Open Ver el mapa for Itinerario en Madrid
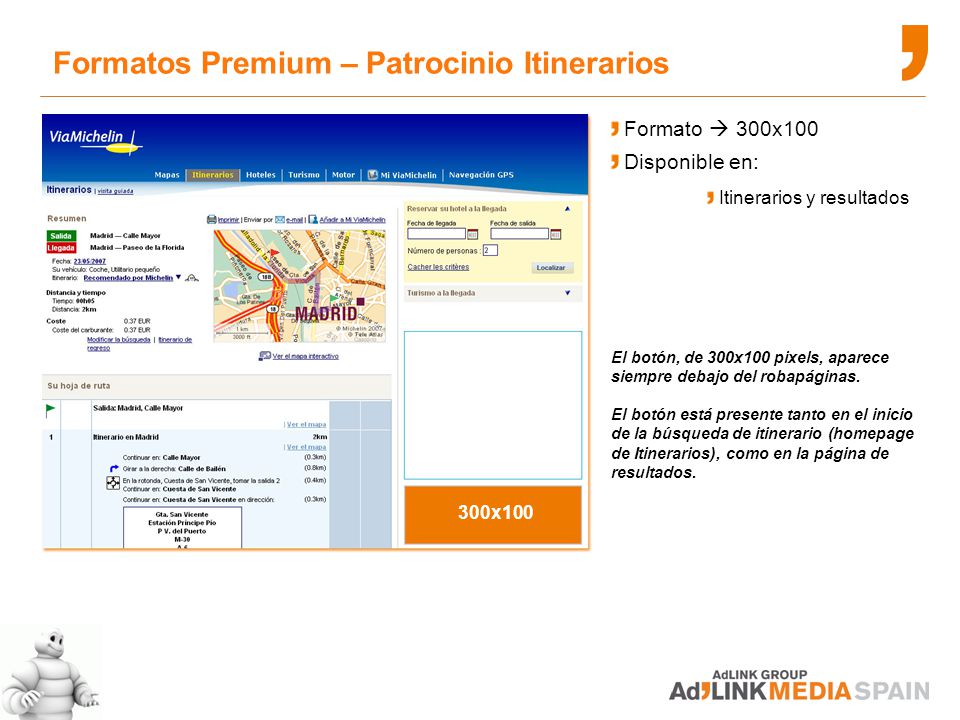 306,447
